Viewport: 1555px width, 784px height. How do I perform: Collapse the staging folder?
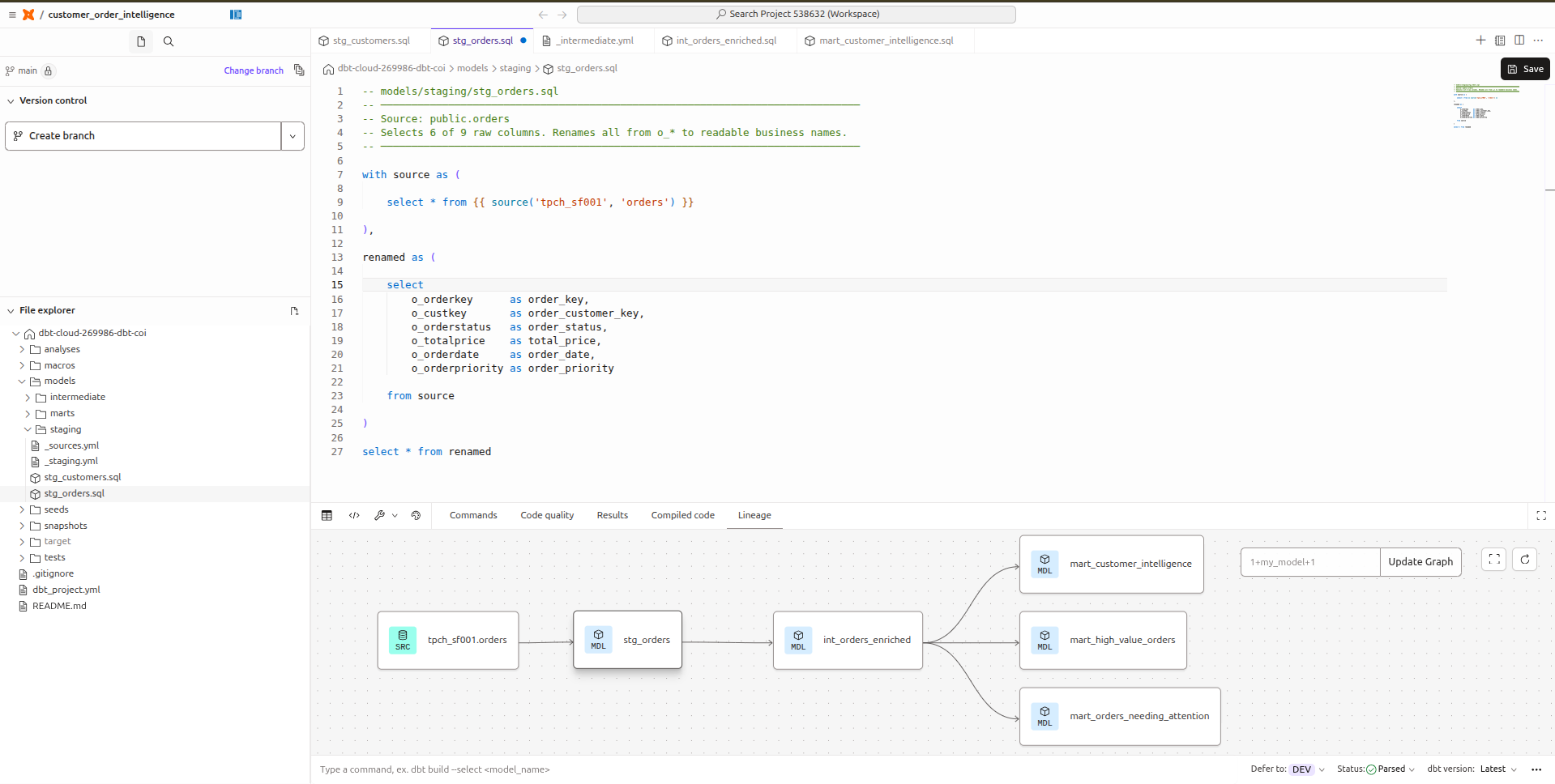coord(28,429)
